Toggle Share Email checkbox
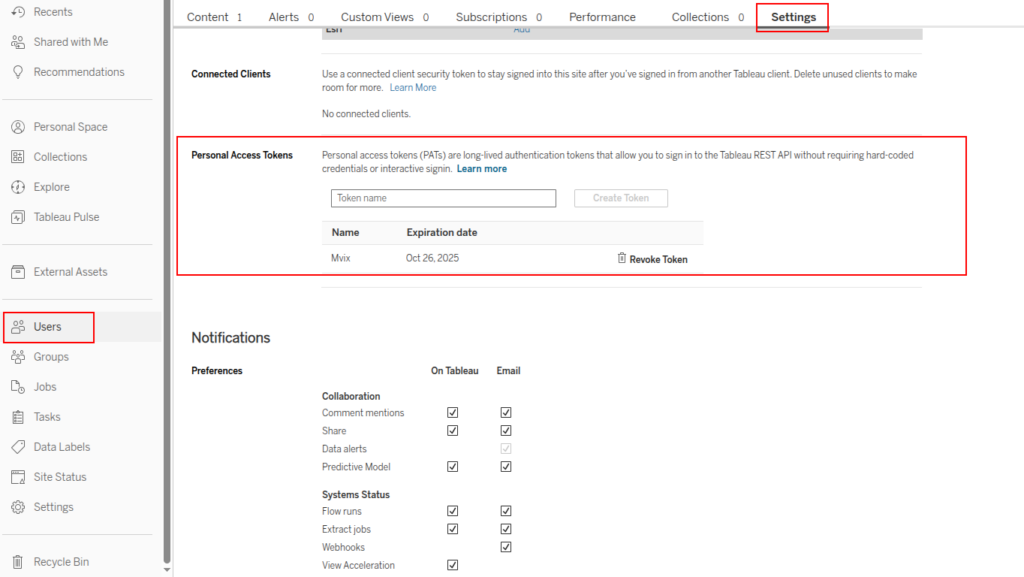This screenshot has height=577, width=1024. click(505, 431)
